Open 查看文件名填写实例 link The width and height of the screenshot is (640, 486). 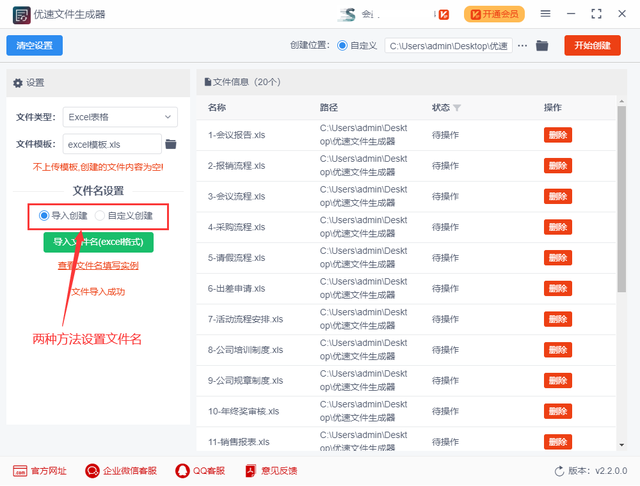pyautogui.click(x=98, y=266)
